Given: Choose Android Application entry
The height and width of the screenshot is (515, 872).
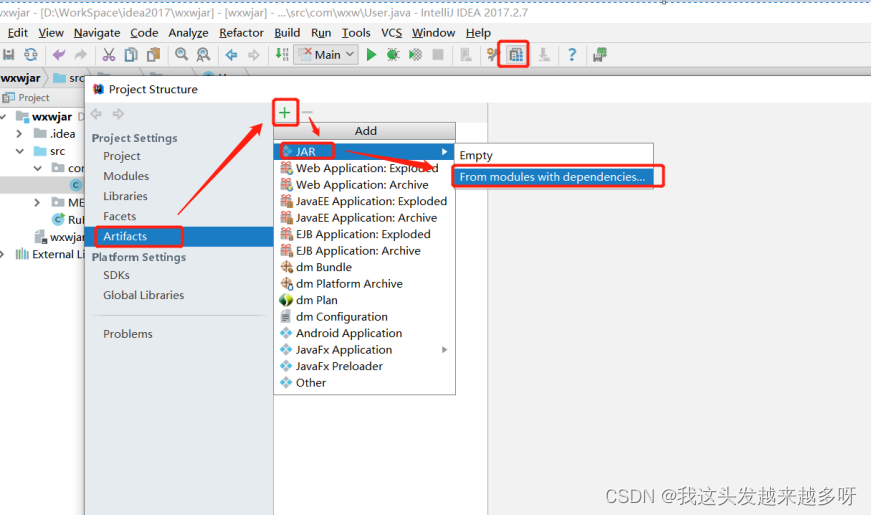Looking at the screenshot, I should pos(364,333).
